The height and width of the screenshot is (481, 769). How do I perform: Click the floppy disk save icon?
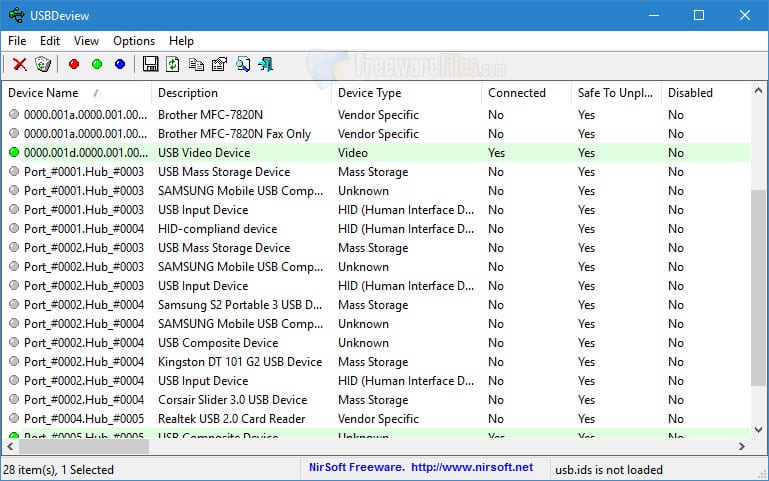point(150,64)
